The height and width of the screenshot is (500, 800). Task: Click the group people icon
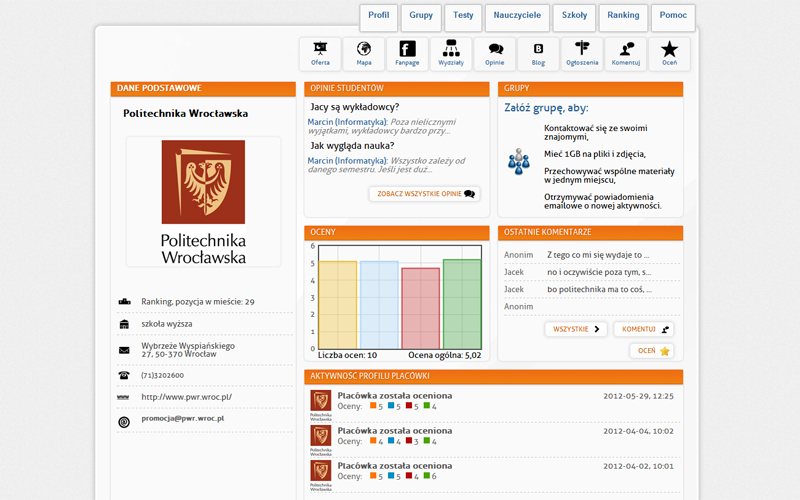point(518,162)
